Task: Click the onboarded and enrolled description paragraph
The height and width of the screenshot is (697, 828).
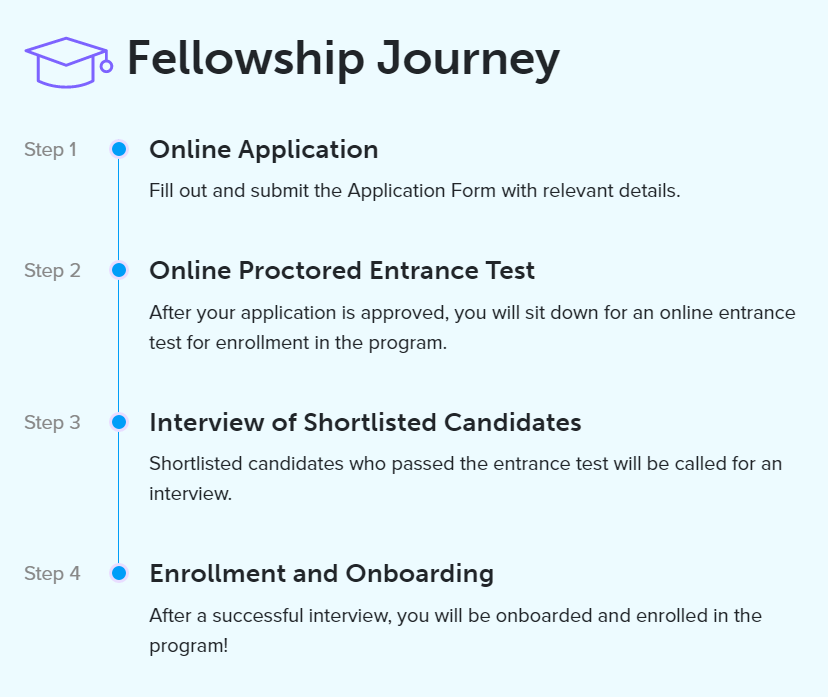Action: pyautogui.click(x=455, y=630)
